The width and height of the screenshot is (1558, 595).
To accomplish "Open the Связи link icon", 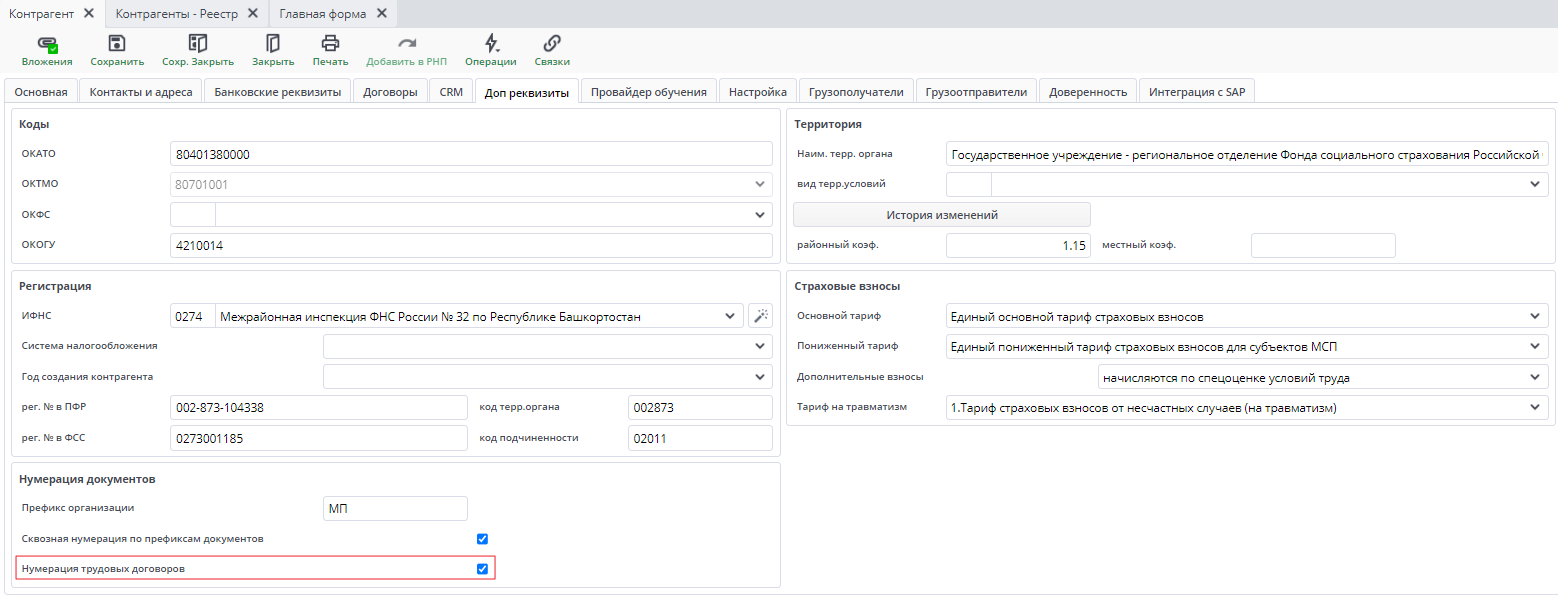I will tap(551, 44).
